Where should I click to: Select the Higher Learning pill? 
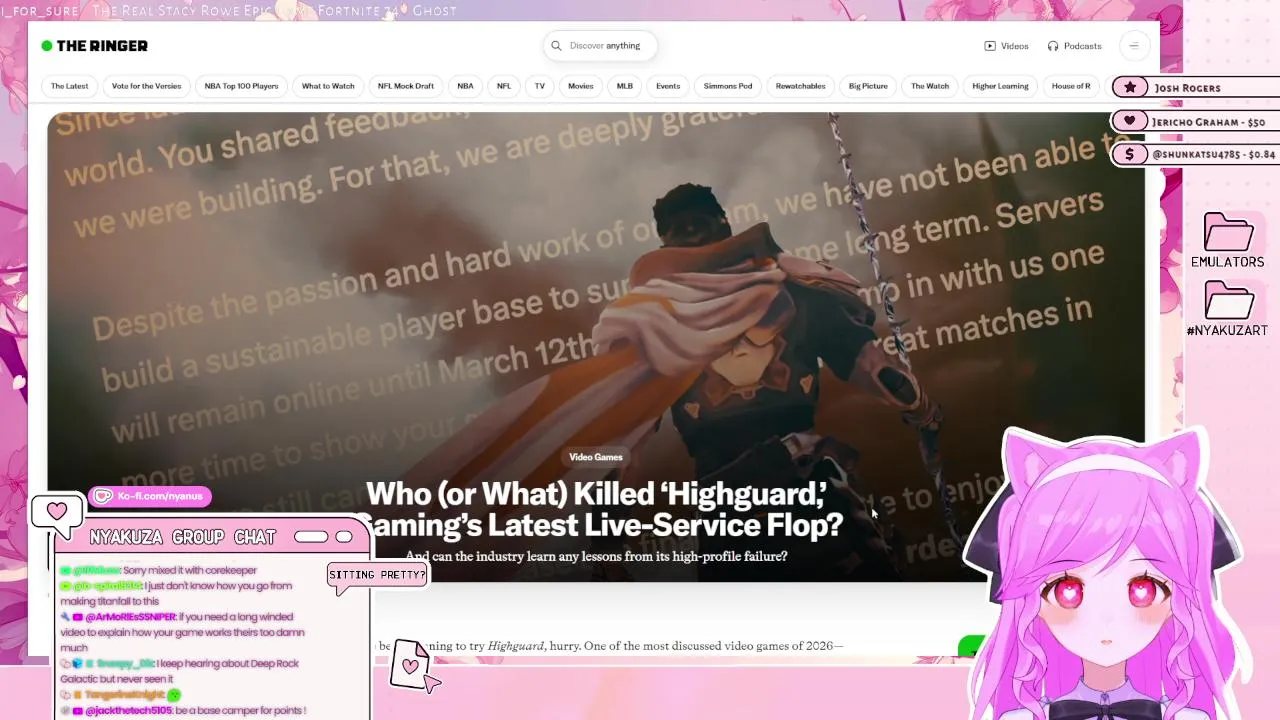coord(1000,86)
